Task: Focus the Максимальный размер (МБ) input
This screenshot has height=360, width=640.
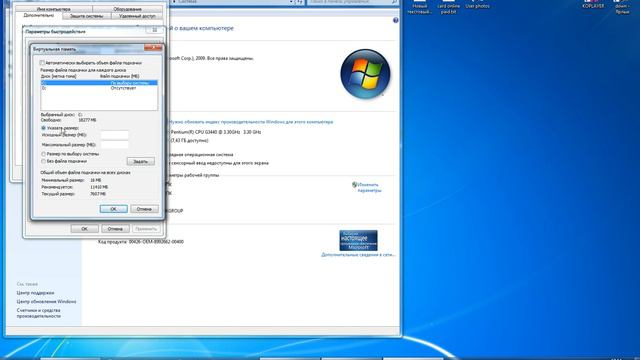Action: click(115, 144)
